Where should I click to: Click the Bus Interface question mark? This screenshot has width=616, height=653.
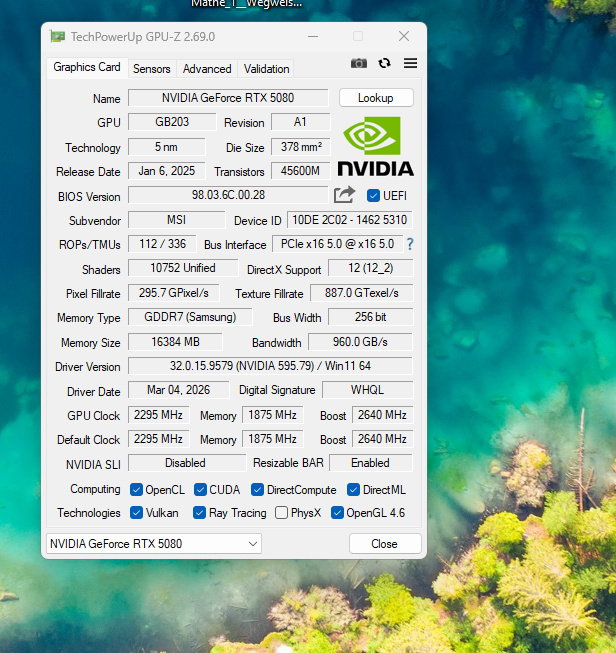410,244
